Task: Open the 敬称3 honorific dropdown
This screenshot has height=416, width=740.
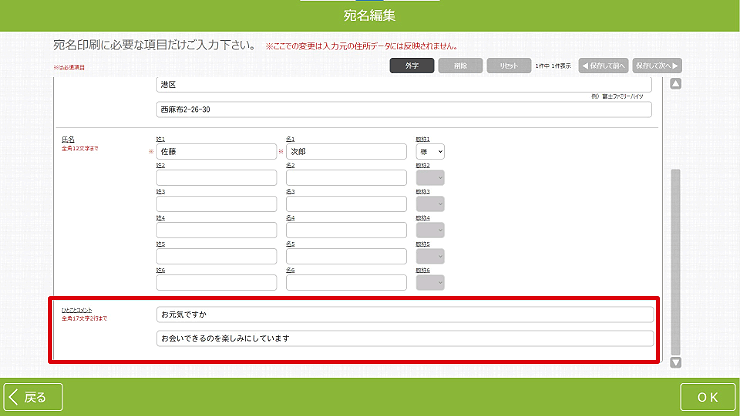Action: pyautogui.click(x=430, y=204)
